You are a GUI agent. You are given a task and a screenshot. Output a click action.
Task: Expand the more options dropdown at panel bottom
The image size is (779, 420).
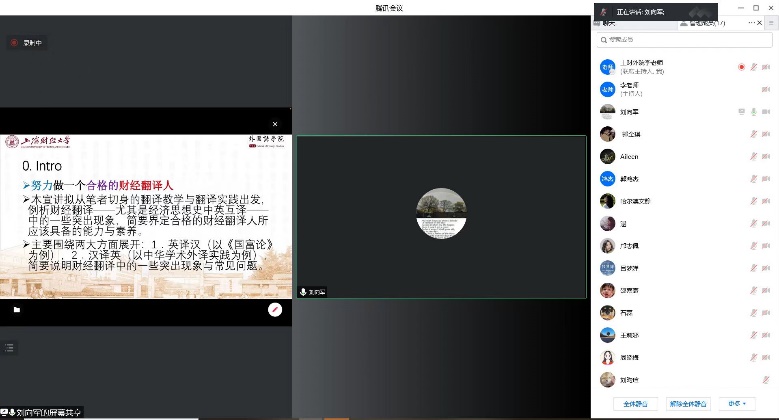click(742, 403)
